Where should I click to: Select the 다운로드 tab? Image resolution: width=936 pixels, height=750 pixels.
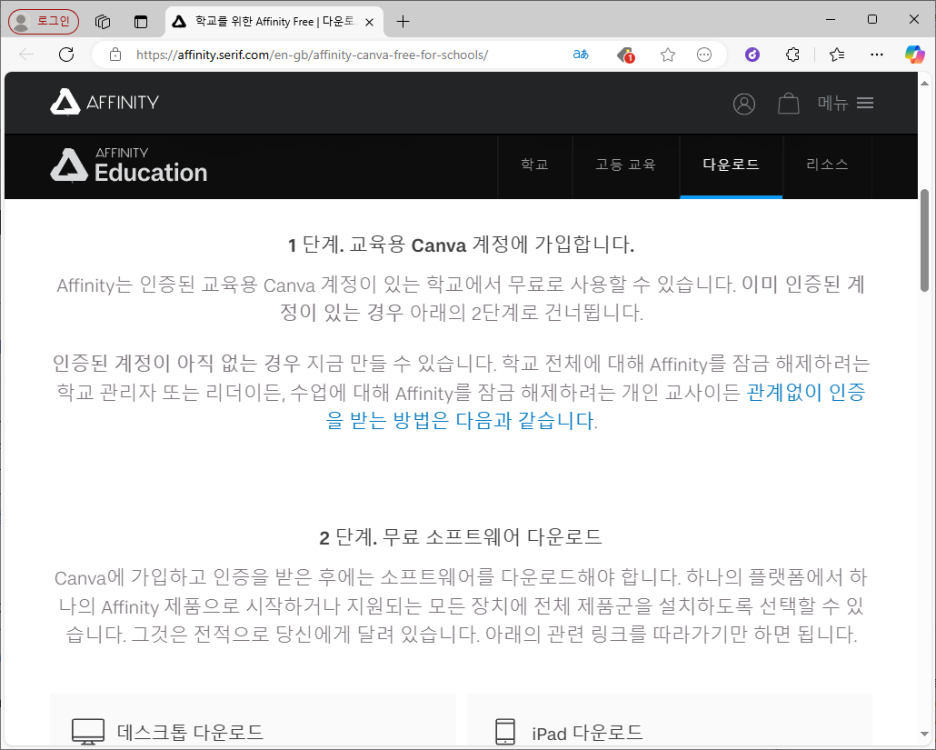pyautogui.click(x=731, y=165)
